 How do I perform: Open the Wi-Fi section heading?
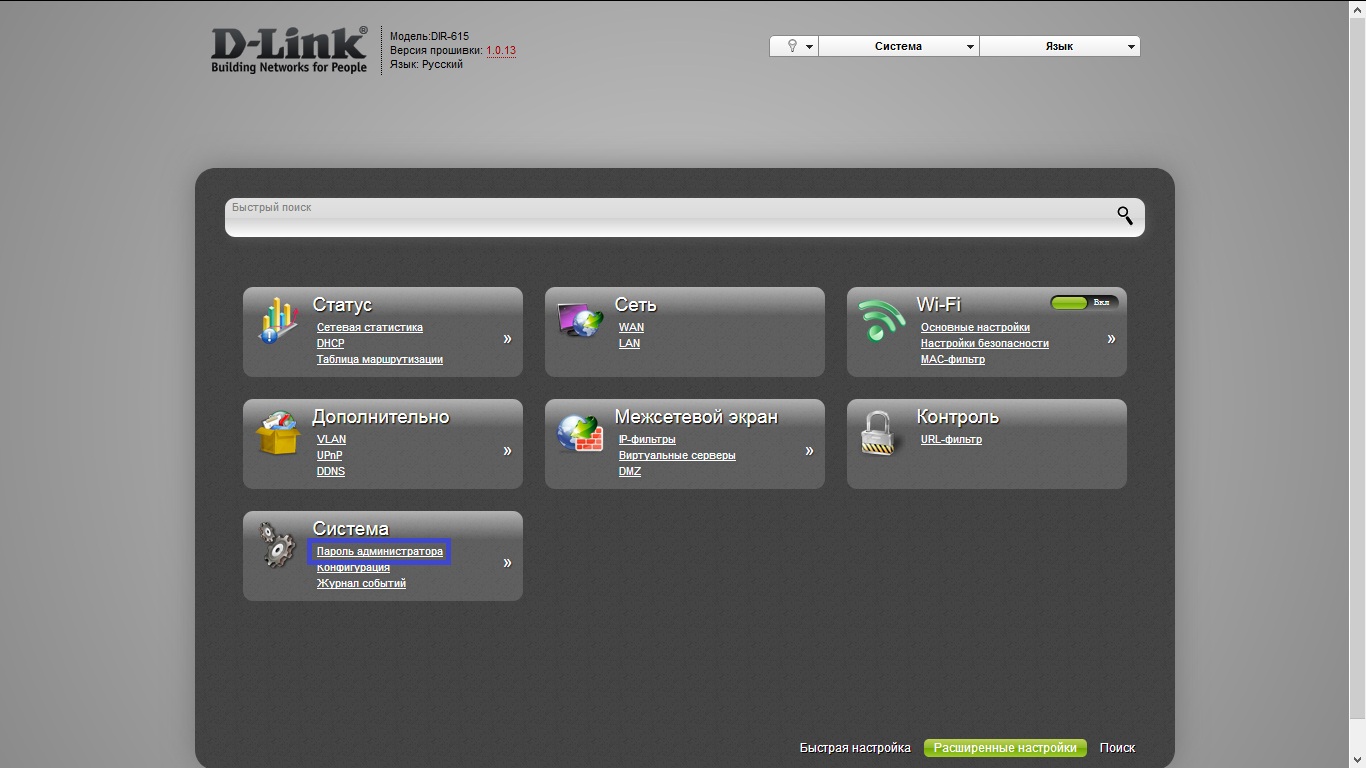click(x=938, y=305)
